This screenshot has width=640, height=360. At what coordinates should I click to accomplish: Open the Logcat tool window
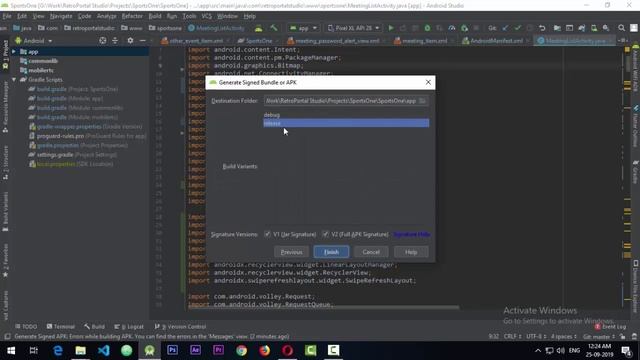click(x=129, y=327)
